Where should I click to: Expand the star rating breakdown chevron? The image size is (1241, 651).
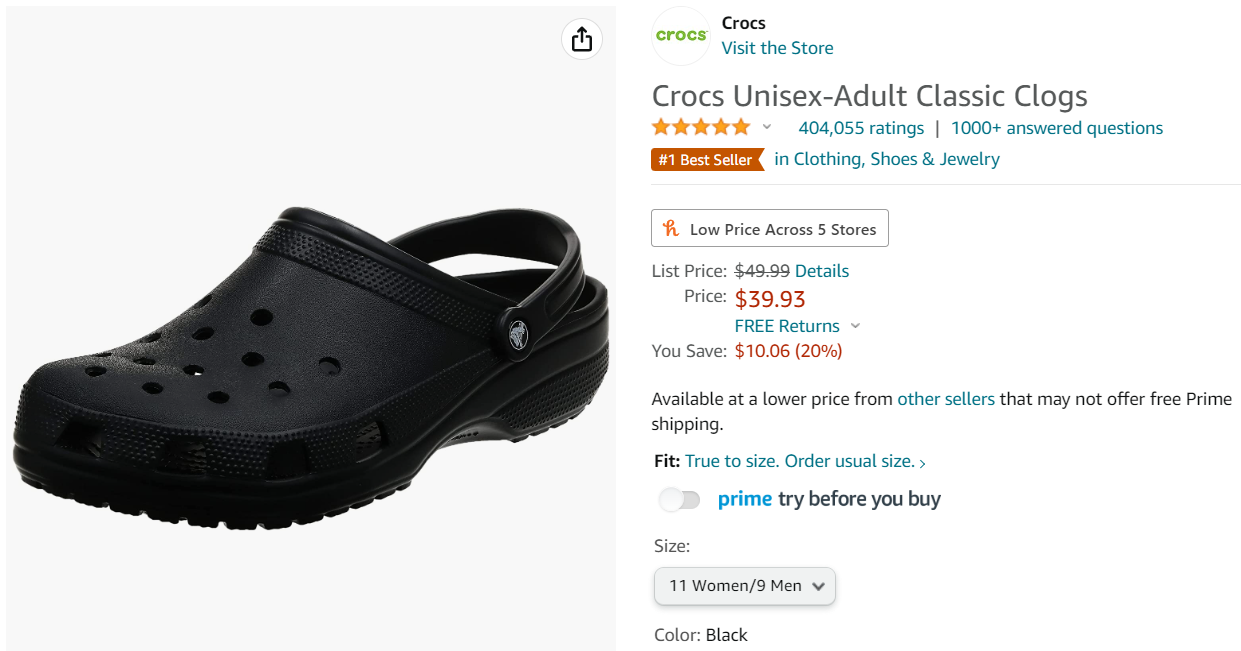pos(767,127)
